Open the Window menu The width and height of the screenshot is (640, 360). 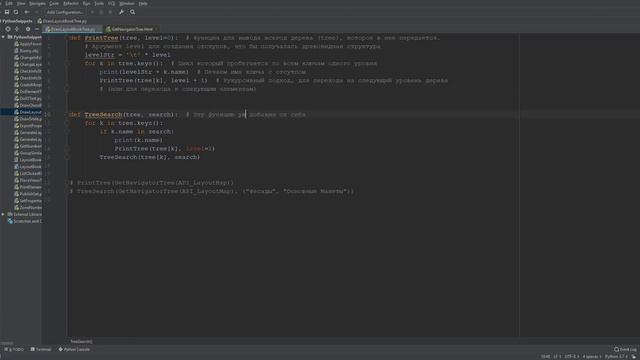127,4
